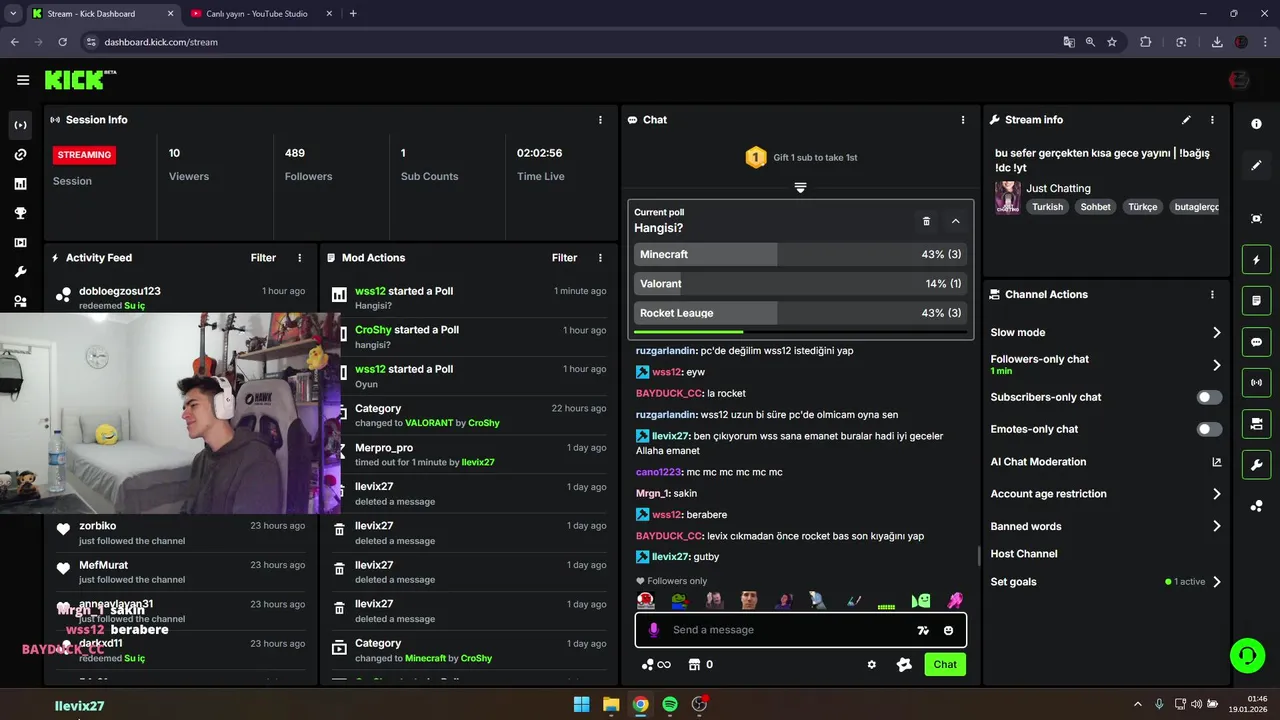Open File Explorer from the taskbar
The image size is (1280, 720).
[x=611, y=704]
